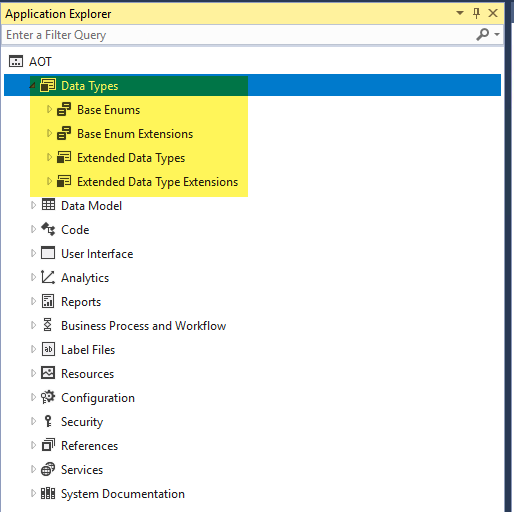The height and width of the screenshot is (512, 514).
Task: Click the Code node icon
Action: pyautogui.click(x=48, y=229)
